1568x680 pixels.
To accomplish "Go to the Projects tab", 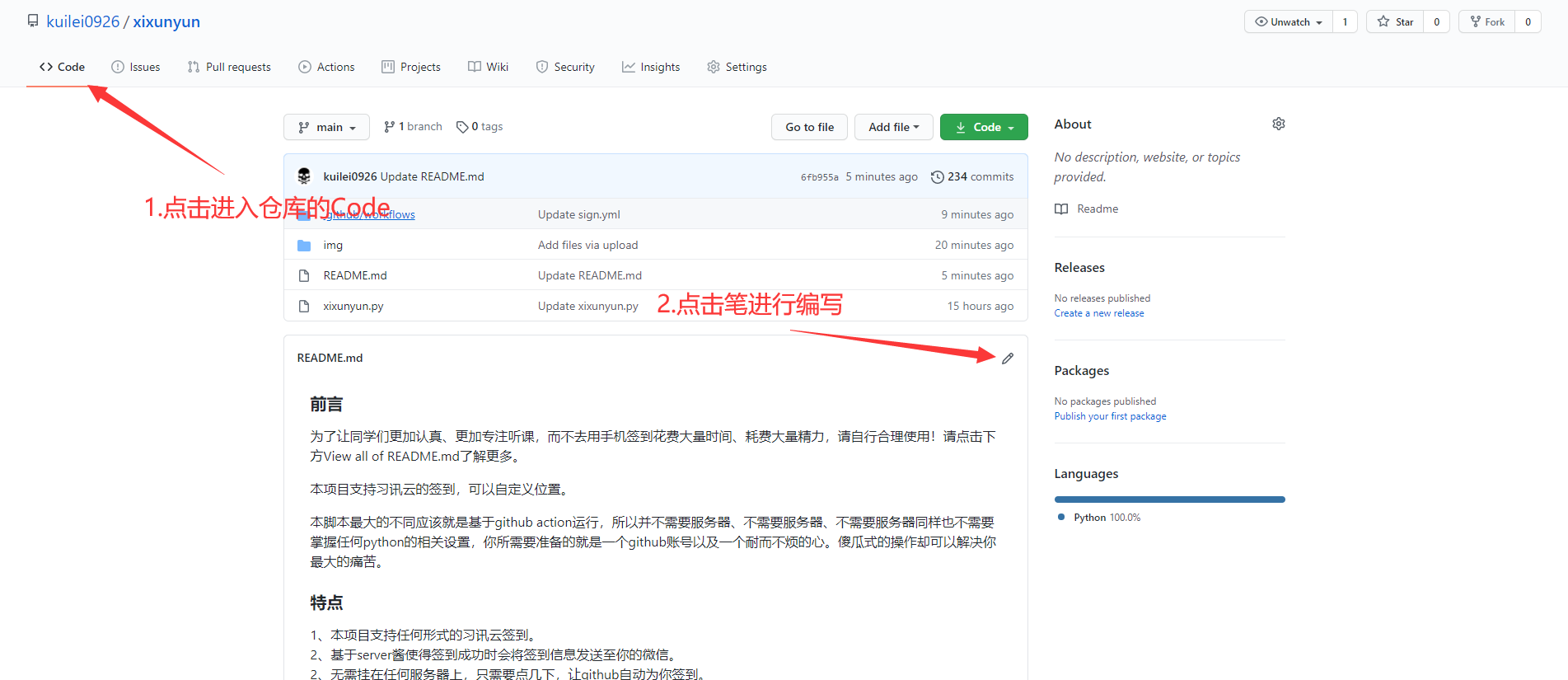I will (411, 67).
